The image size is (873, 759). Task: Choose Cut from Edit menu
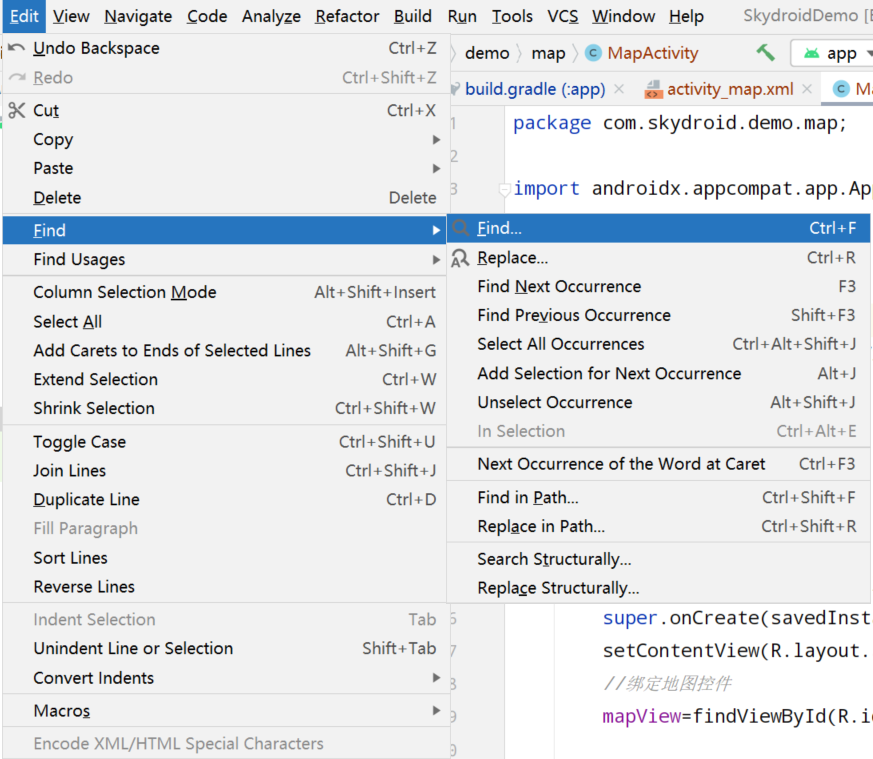225,110
